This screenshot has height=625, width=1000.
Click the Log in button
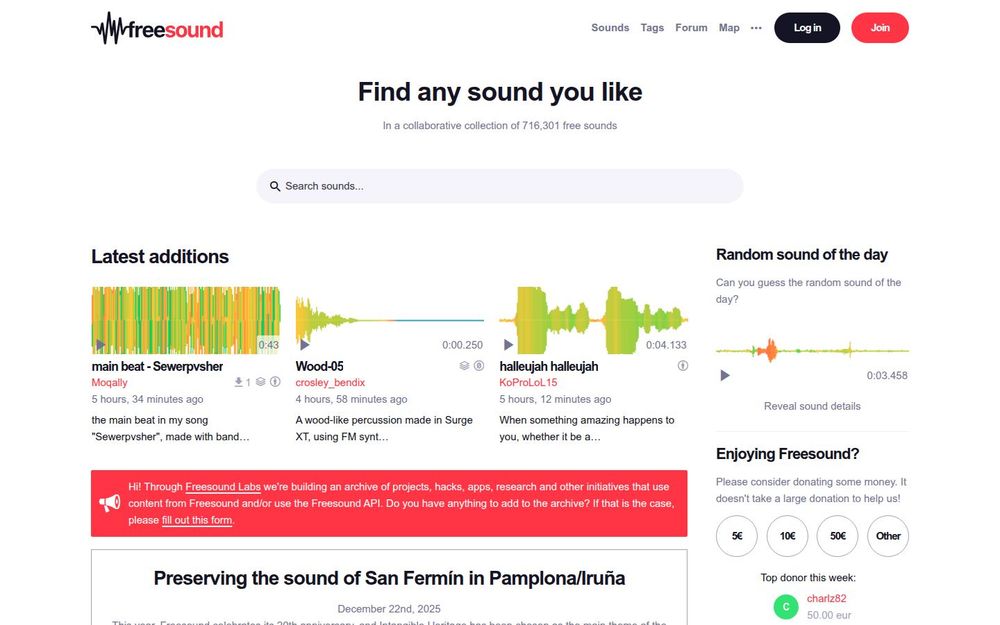pyautogui.click(x=807, y=27)
